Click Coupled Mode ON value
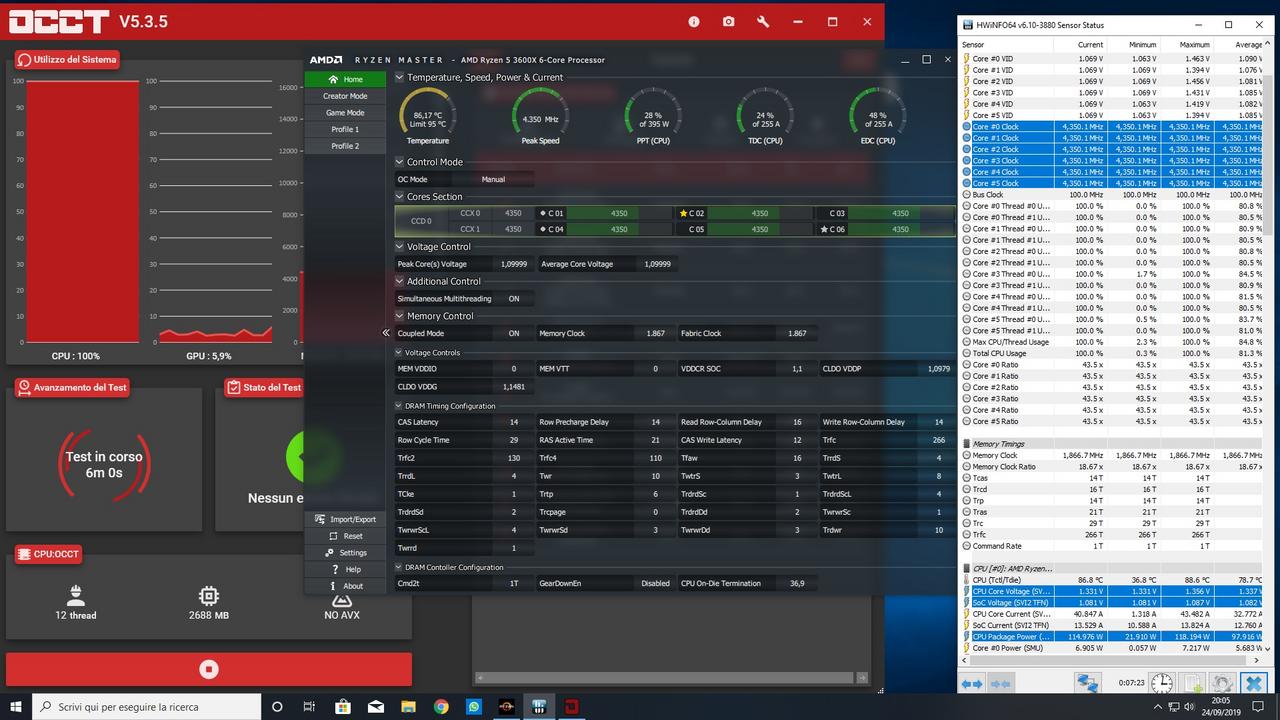Screen dimensions: 1280x720 click(514, 334)
